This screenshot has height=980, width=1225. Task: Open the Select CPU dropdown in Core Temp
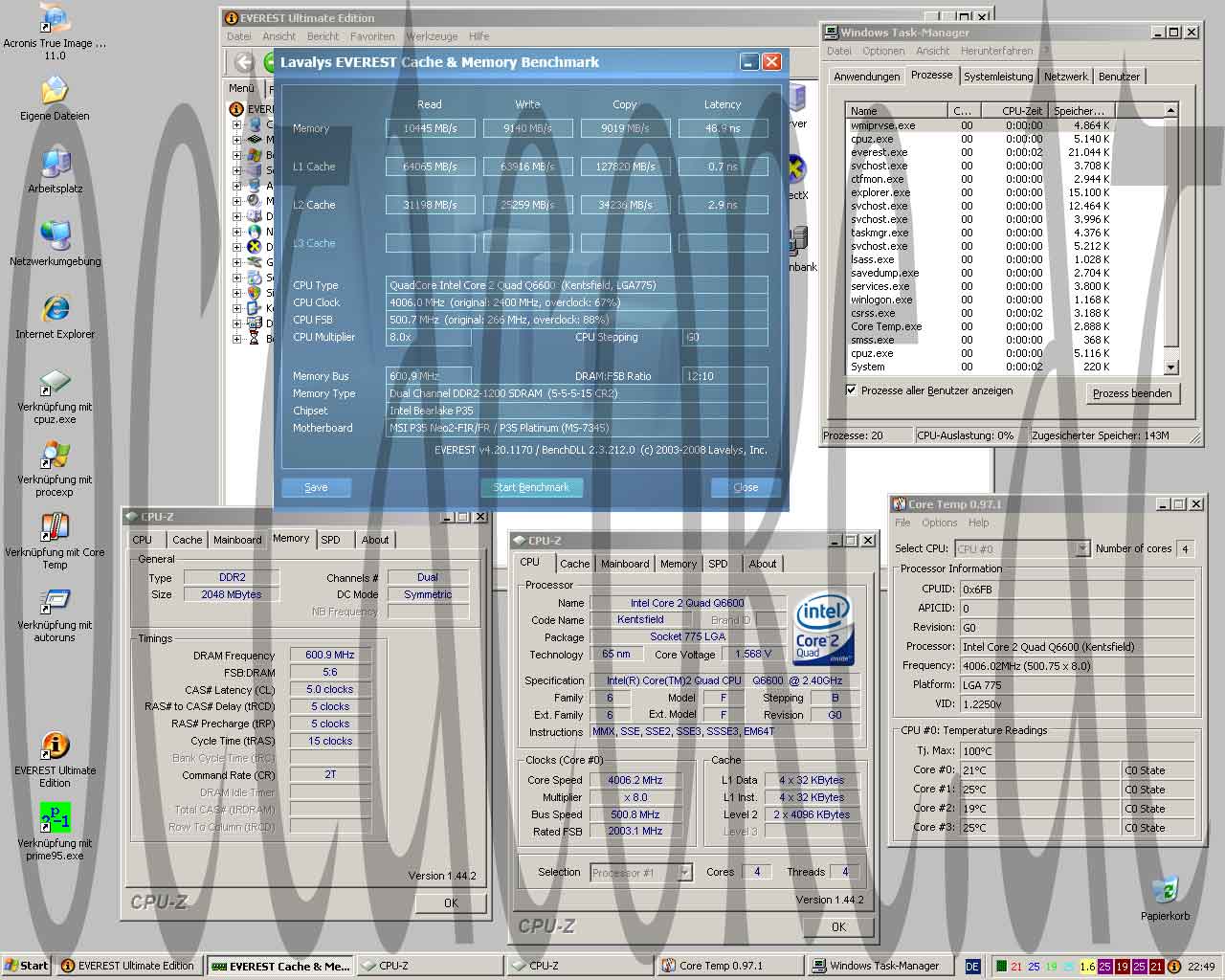[1081, 548]
